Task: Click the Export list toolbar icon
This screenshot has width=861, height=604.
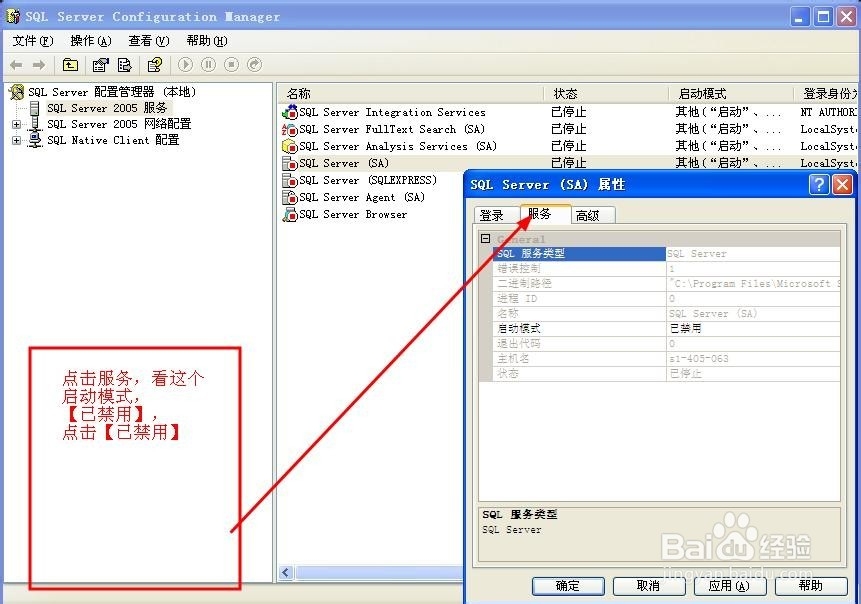Action: (125, 65)
